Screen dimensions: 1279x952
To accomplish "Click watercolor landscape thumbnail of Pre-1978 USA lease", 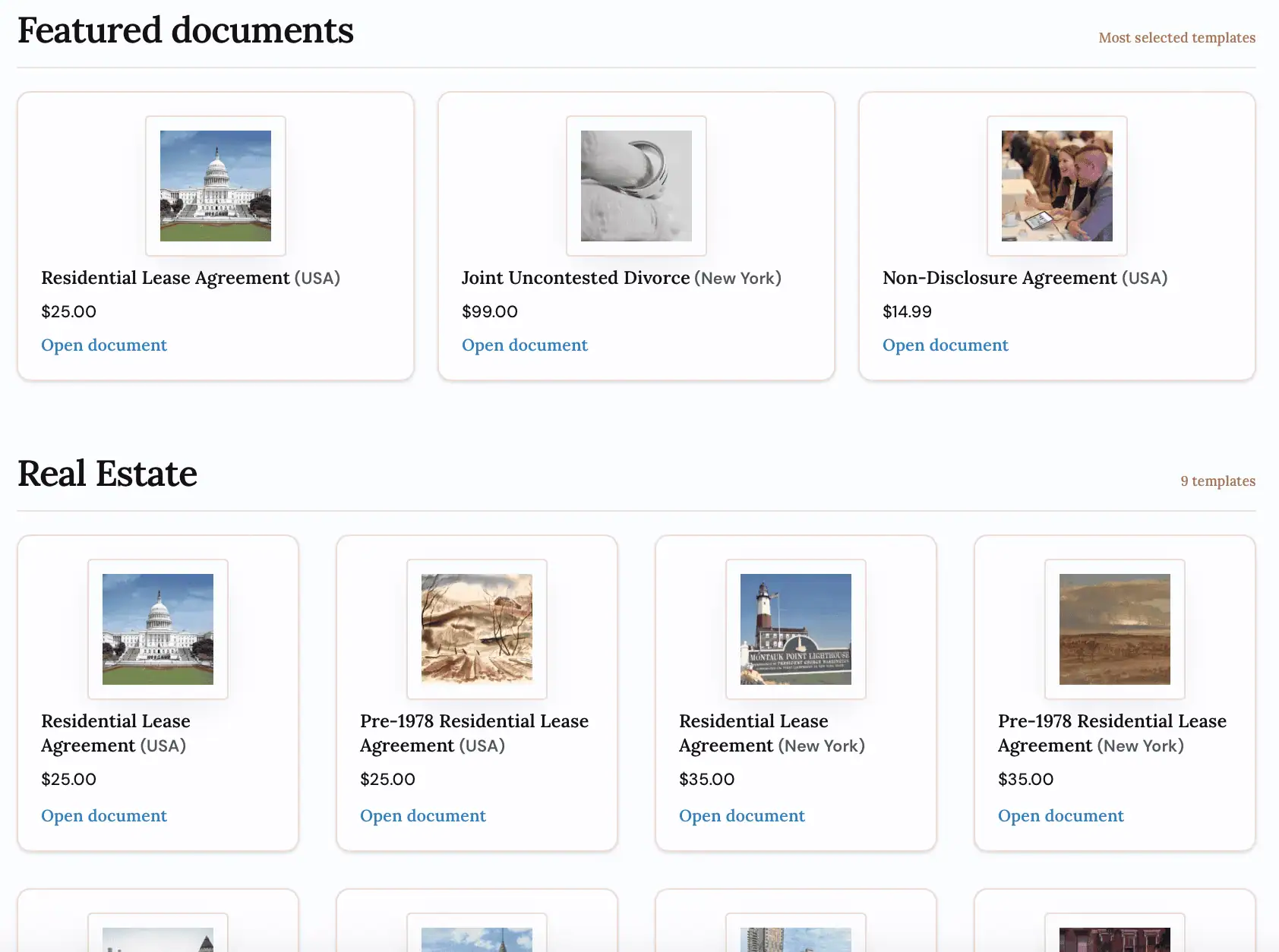I will coord(477,629).
